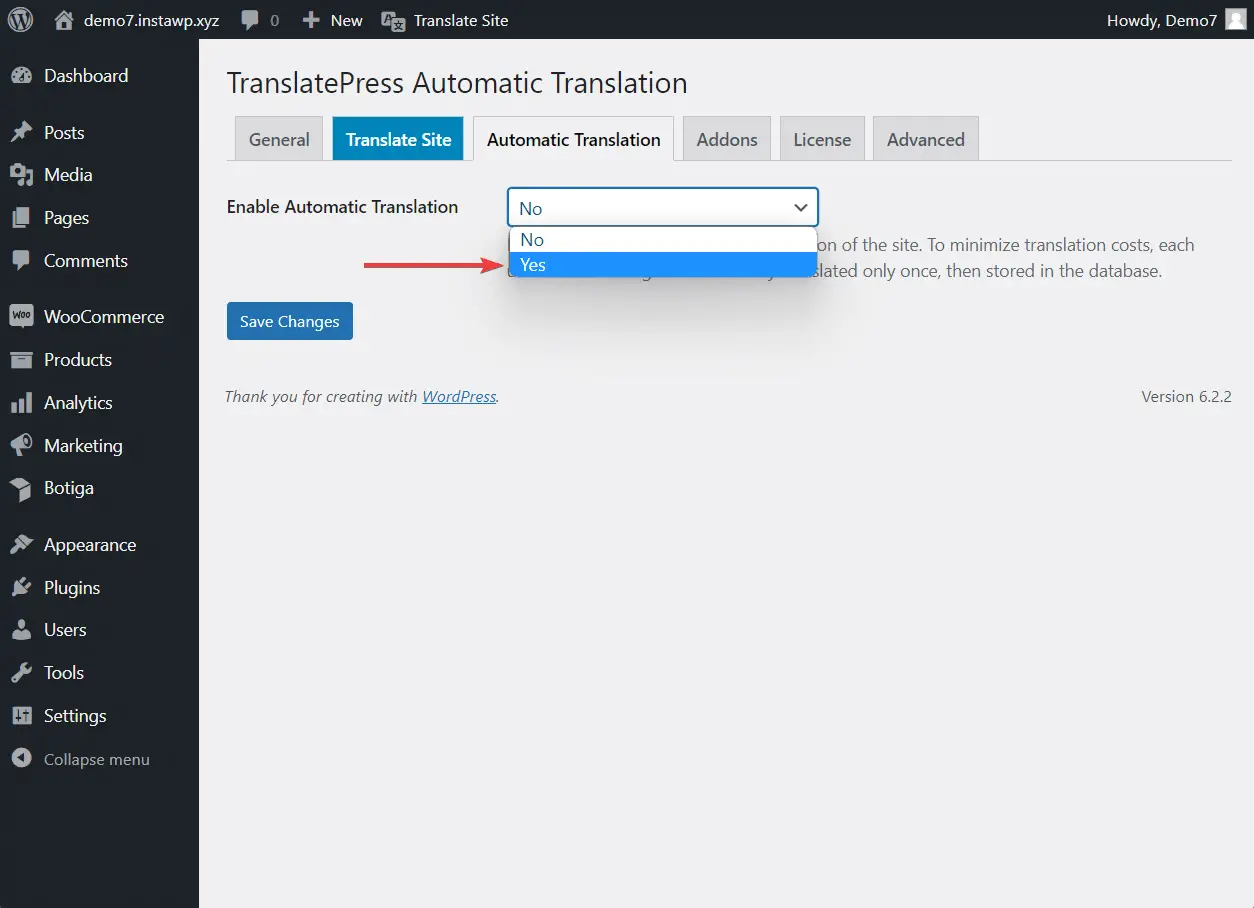Click the Save Changes button
The image size is (1254, 908).
tap(290, 321)
